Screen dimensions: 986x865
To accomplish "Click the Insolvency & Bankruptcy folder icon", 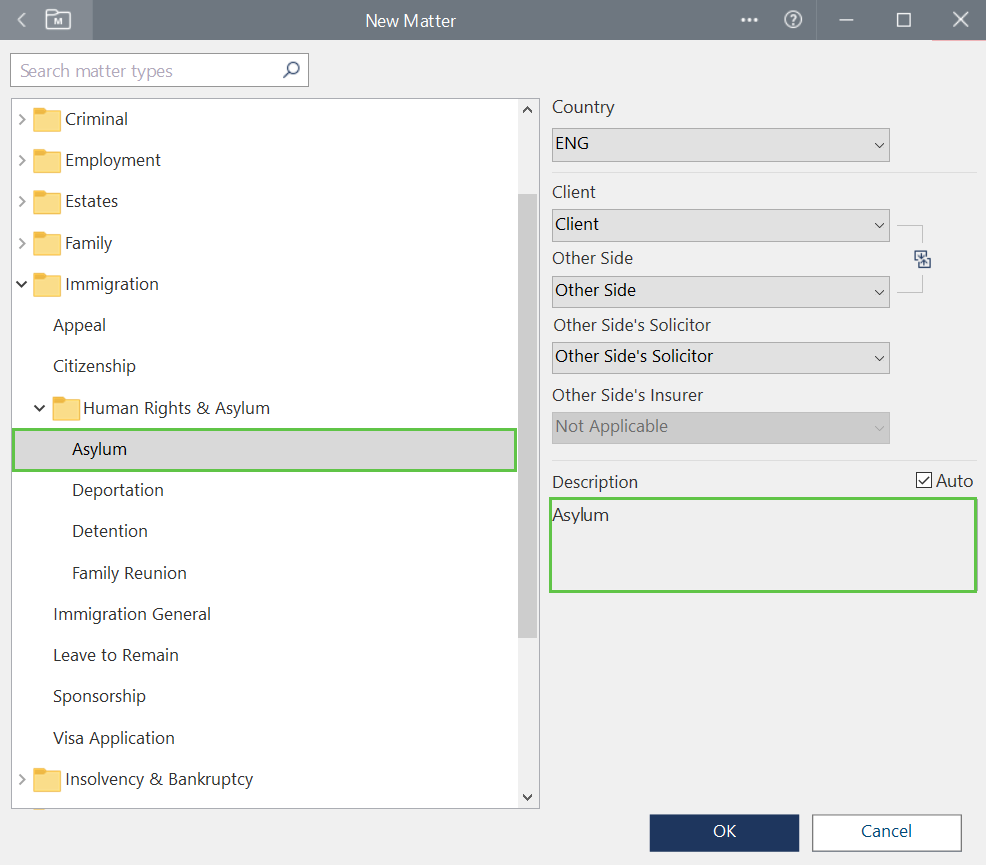I will coord(47,779).
